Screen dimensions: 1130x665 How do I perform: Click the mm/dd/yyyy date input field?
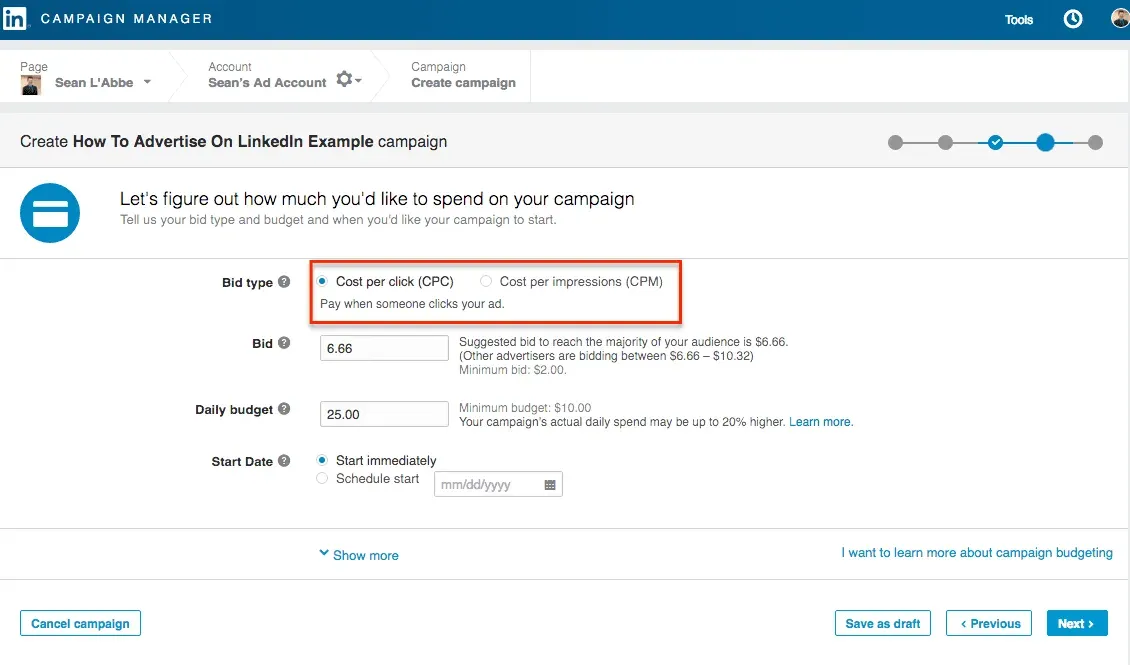click(490, 484)
